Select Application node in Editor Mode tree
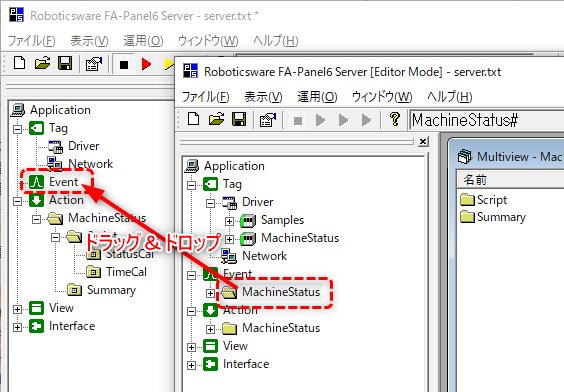This screenshot has height=392, width=564. point(234,166)
